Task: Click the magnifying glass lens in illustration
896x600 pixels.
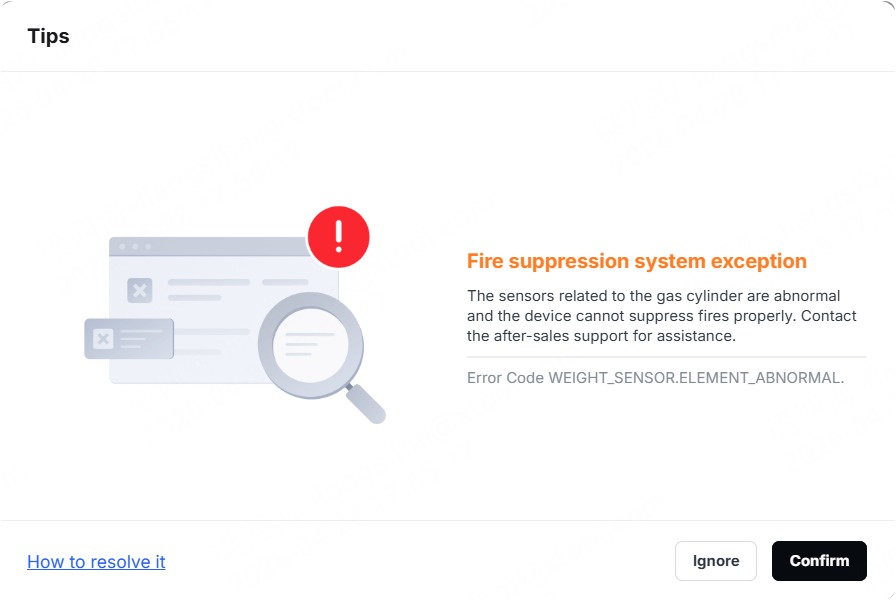Action: [311, 345]
